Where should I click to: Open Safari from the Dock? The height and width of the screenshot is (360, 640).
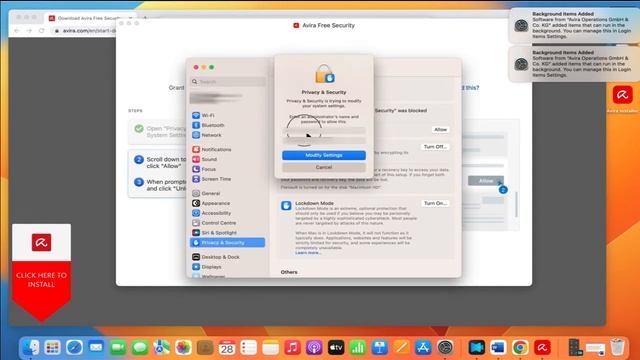click(x=74, y=347)
